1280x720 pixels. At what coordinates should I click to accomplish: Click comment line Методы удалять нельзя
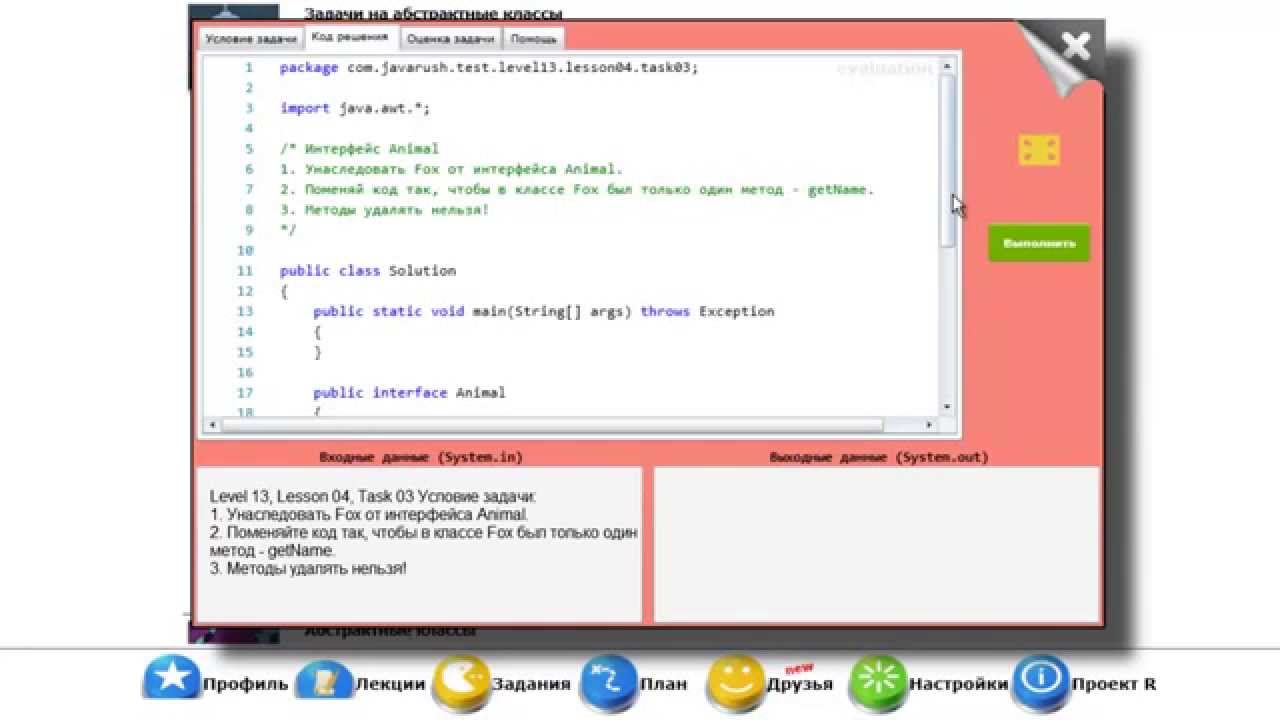385,210
